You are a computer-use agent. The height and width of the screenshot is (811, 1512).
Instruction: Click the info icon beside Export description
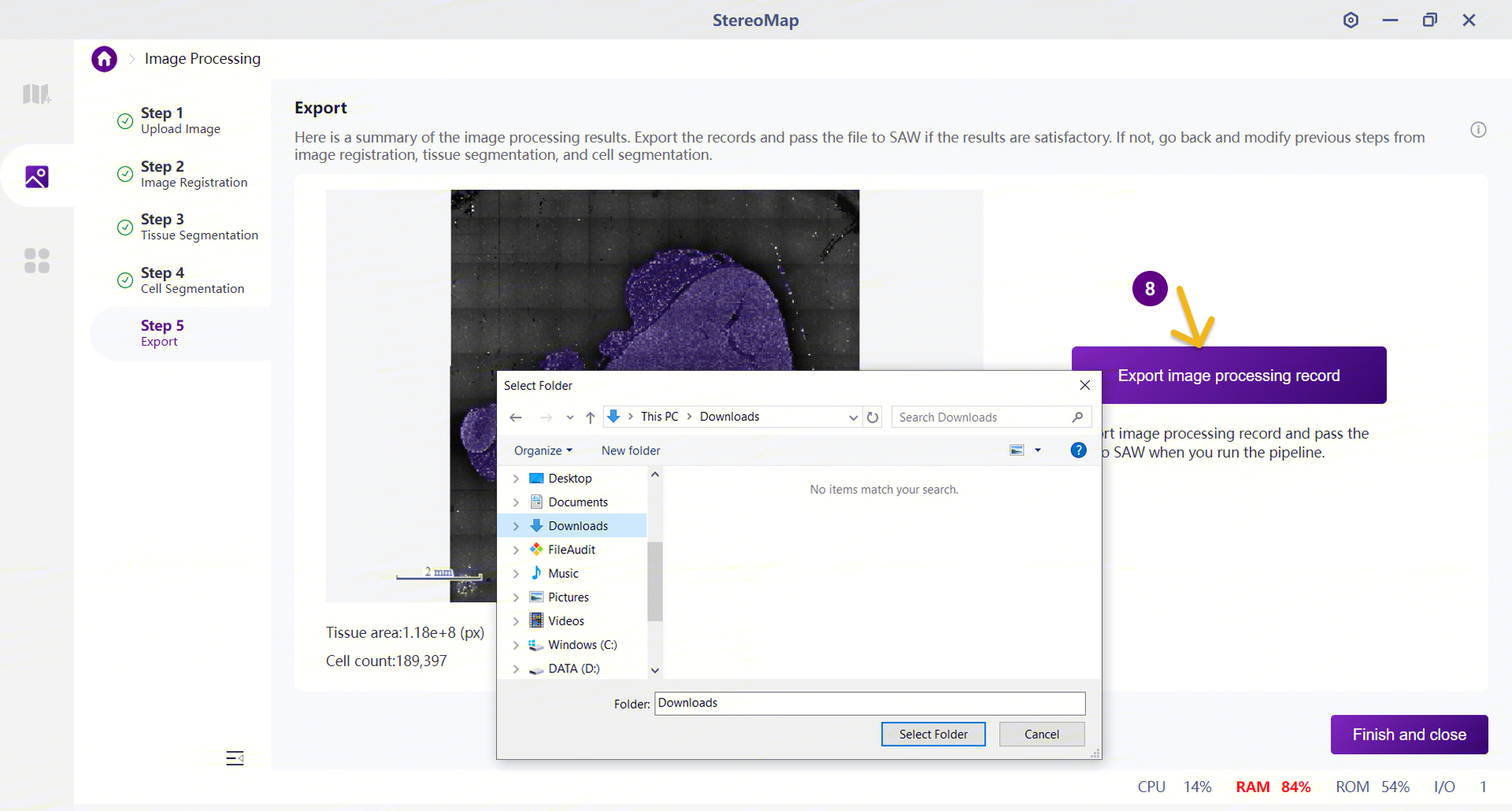1478,130
